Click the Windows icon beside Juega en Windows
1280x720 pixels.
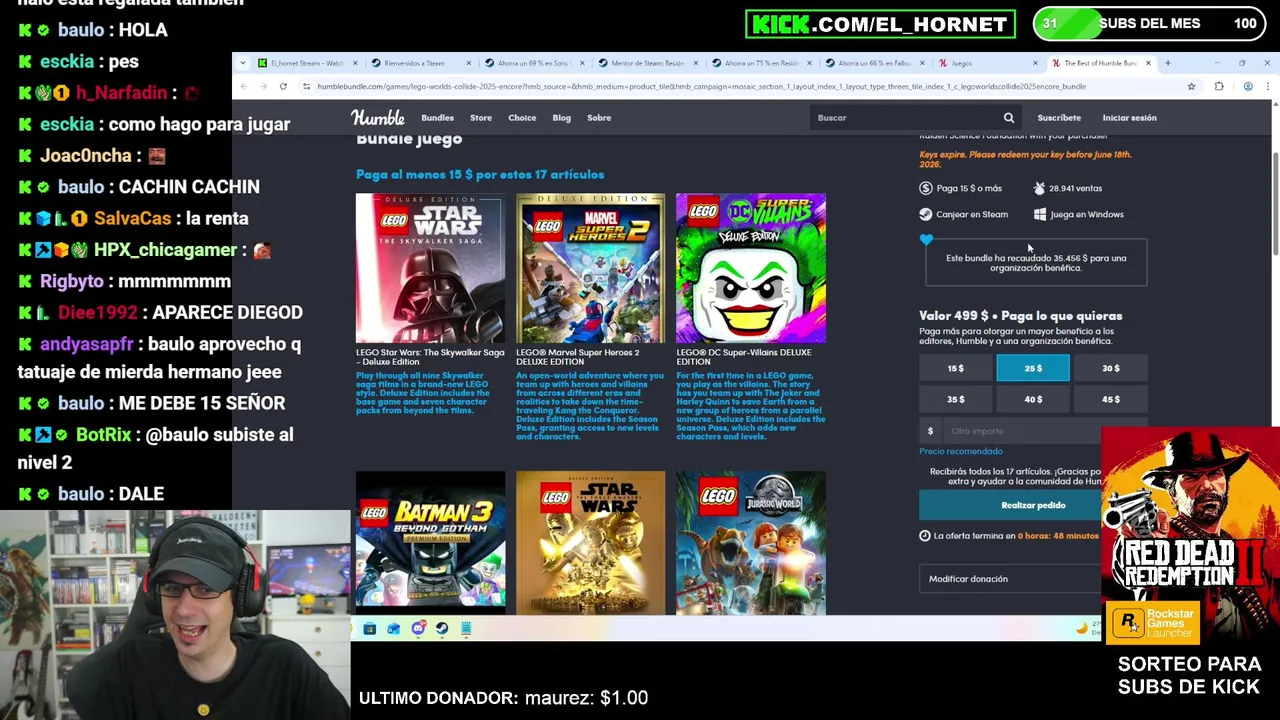pos(1040,214)
